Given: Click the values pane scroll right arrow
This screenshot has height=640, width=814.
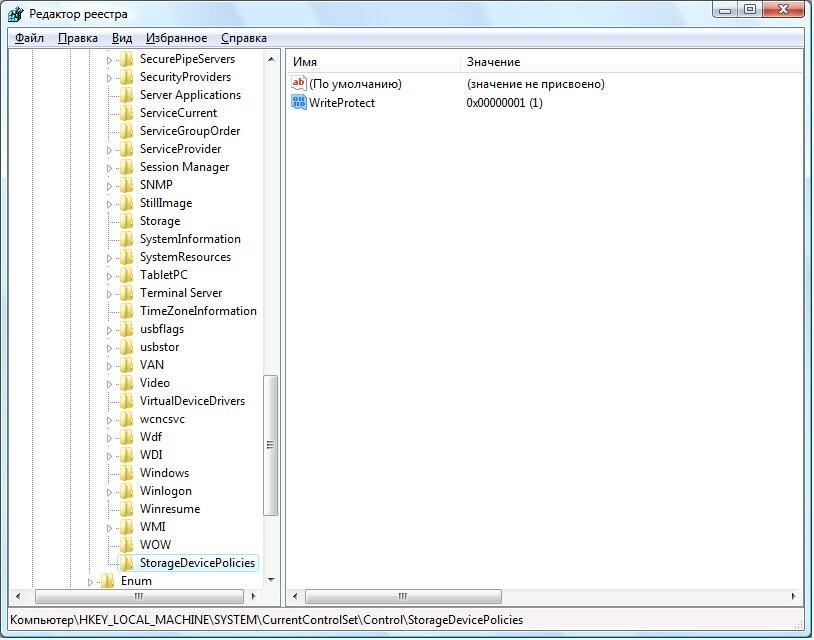Looking at the screenshot, I should pyautogui.click(x=793, y=596).
